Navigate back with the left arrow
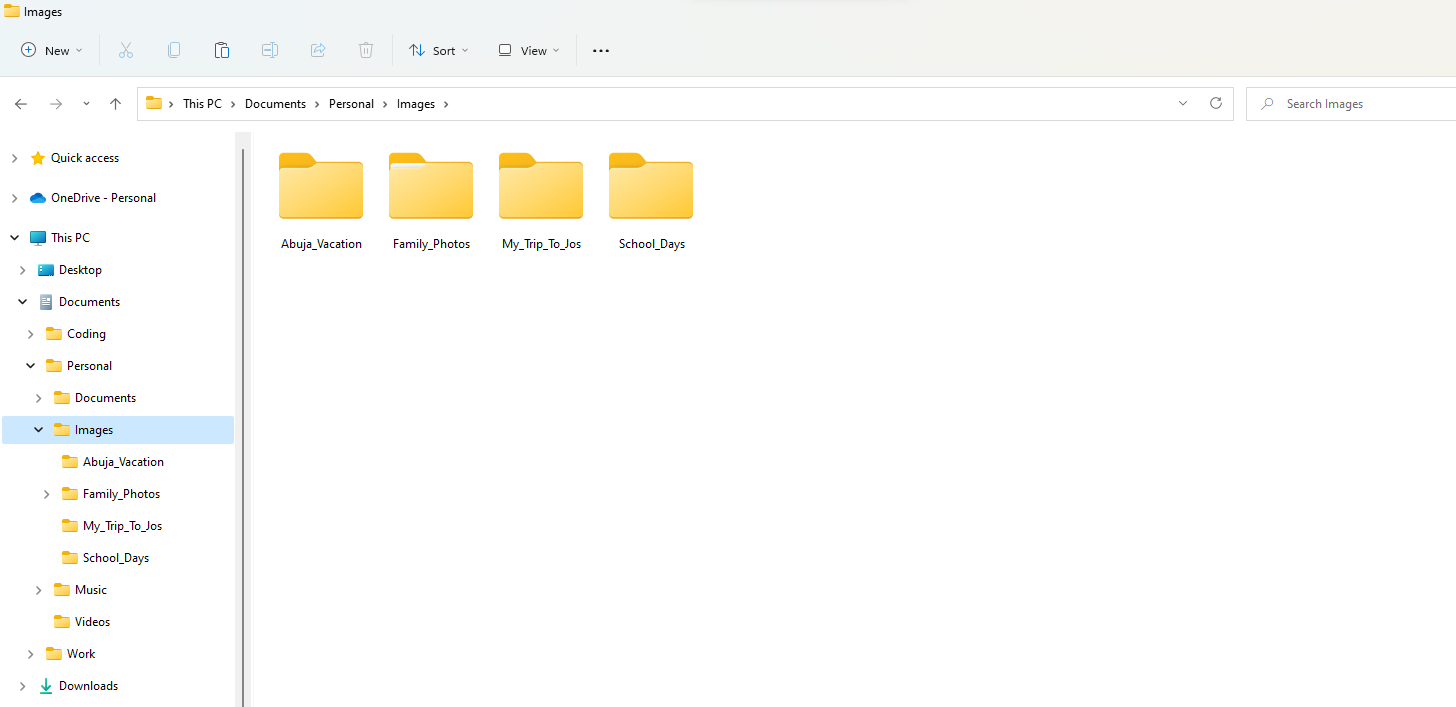 [21, 104]
